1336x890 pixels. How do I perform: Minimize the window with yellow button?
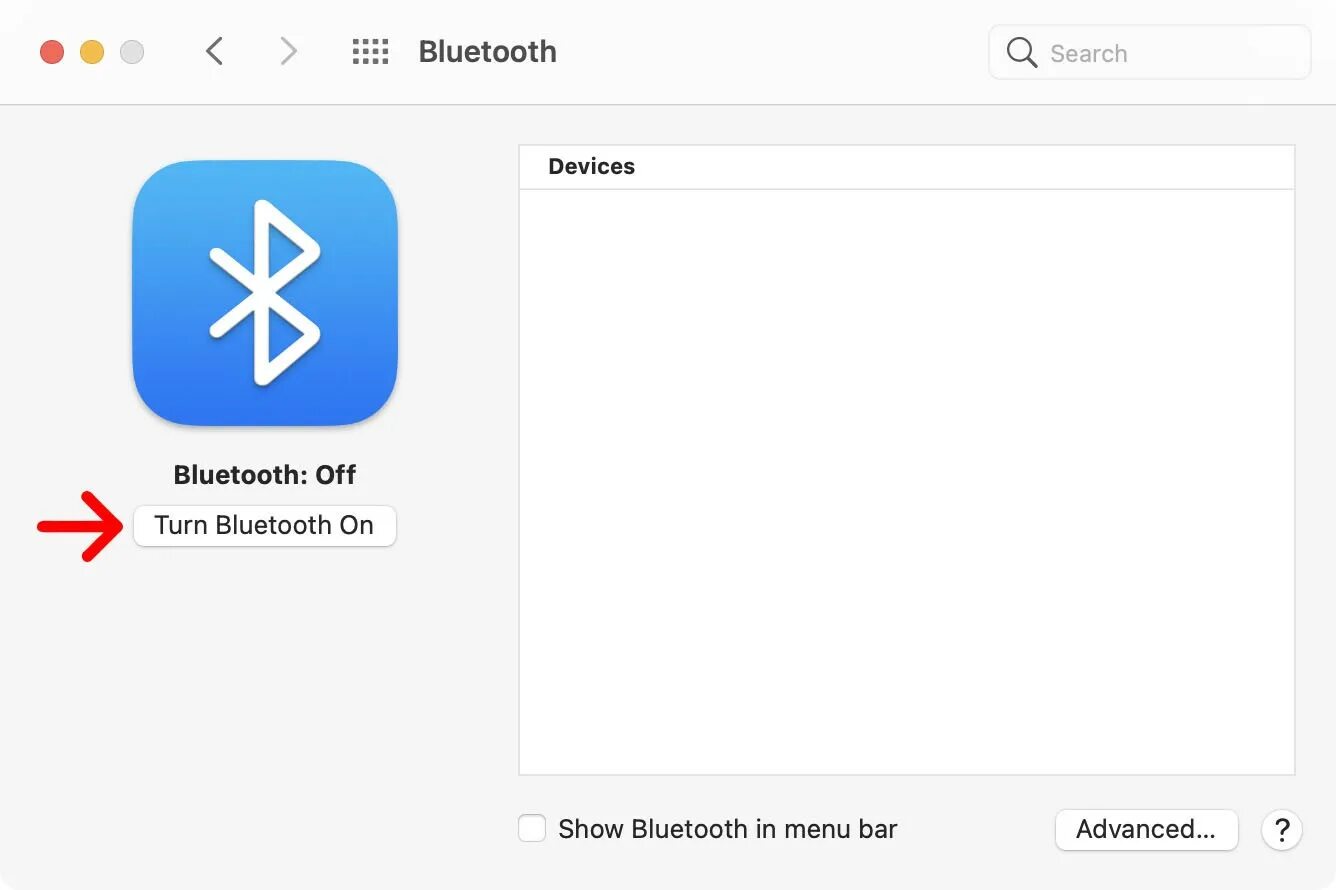(x=92, y=51)
